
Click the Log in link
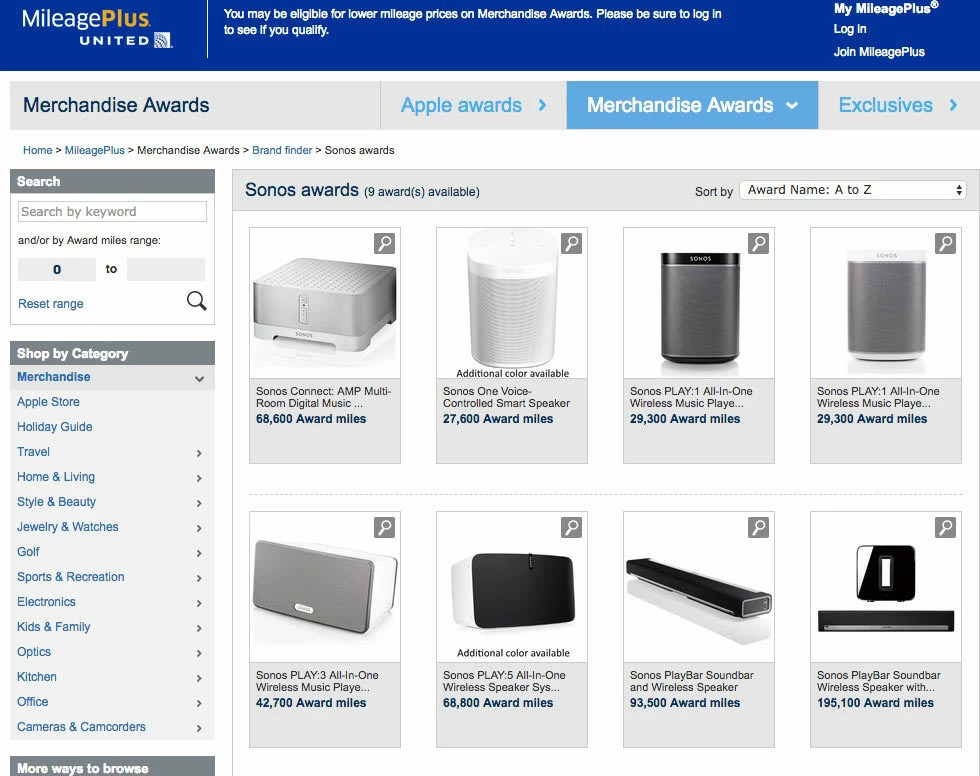pyautogui.click(x=849, y=29)
